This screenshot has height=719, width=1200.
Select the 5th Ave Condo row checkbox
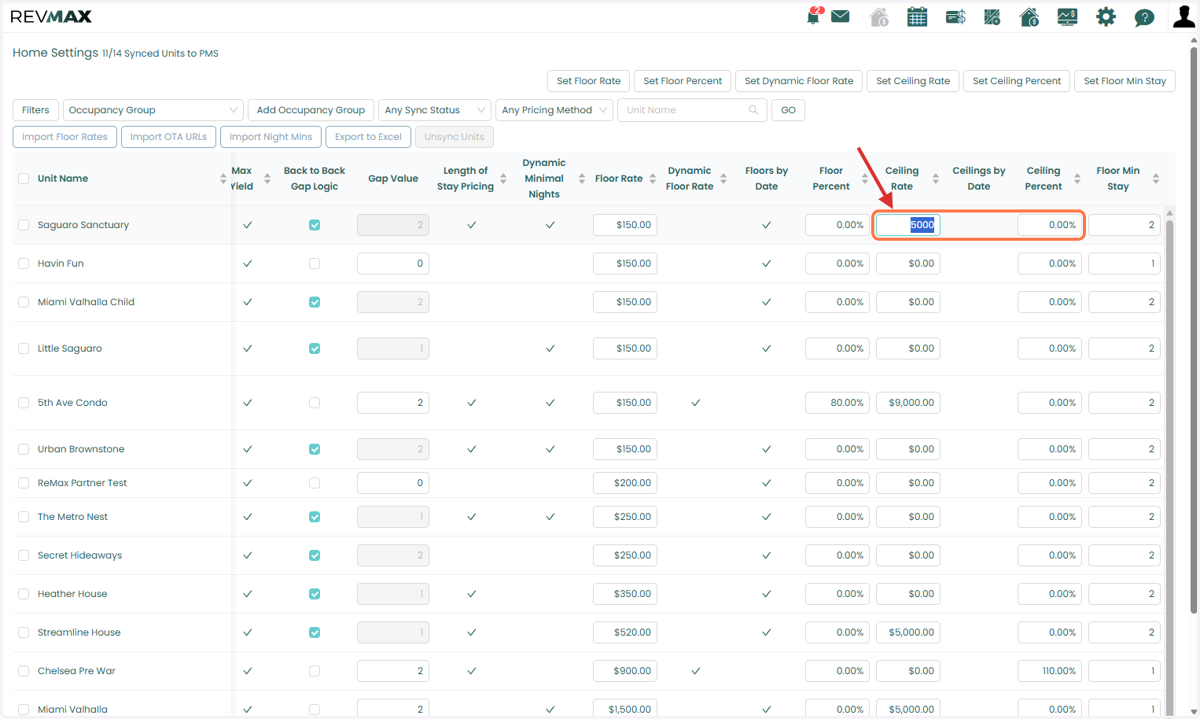pos(24,403)
